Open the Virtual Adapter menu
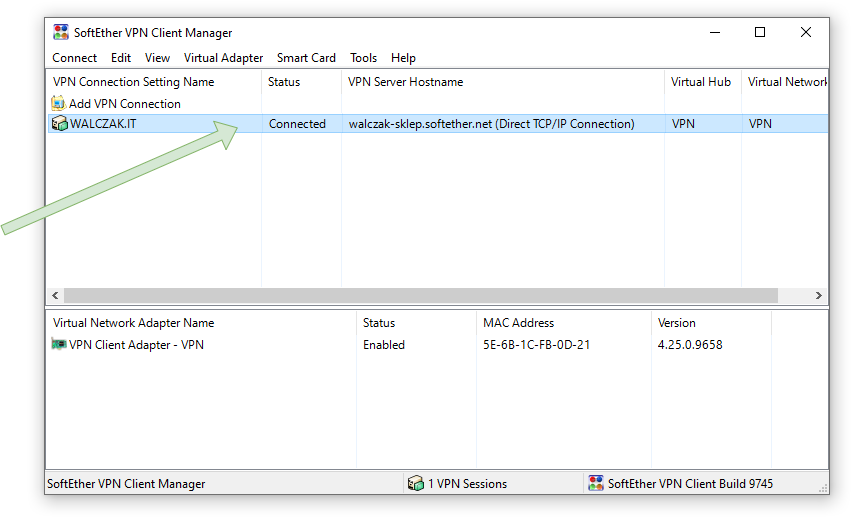 [x=223, y=58]
